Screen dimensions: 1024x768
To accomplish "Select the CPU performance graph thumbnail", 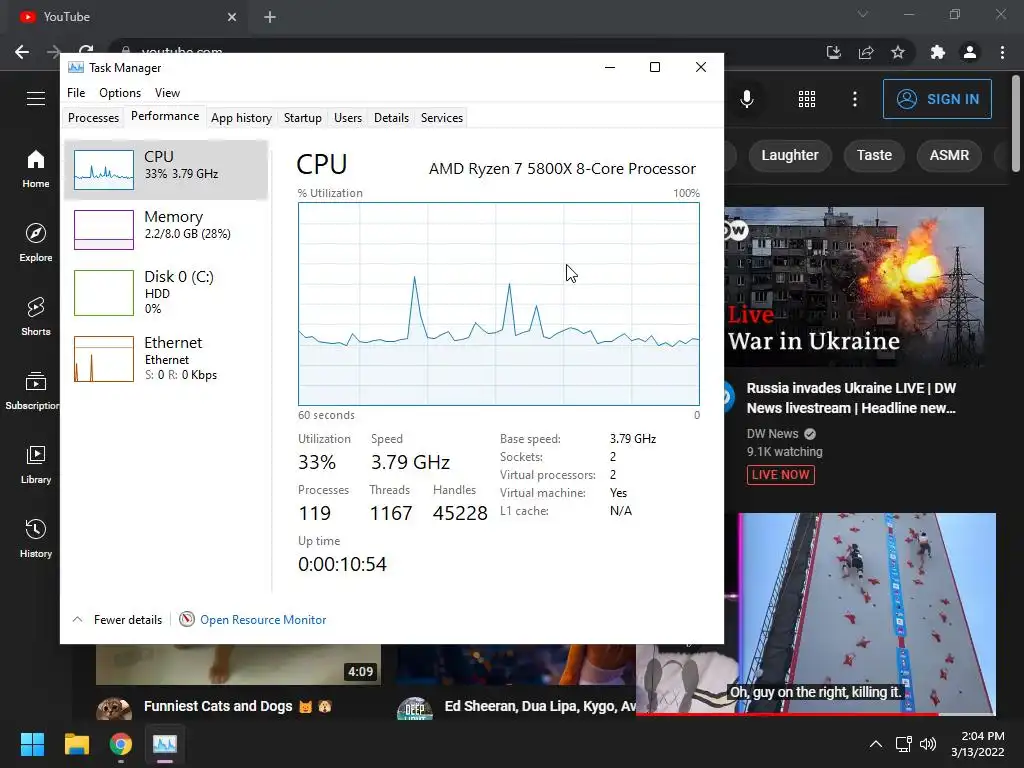I will point(104,170).
